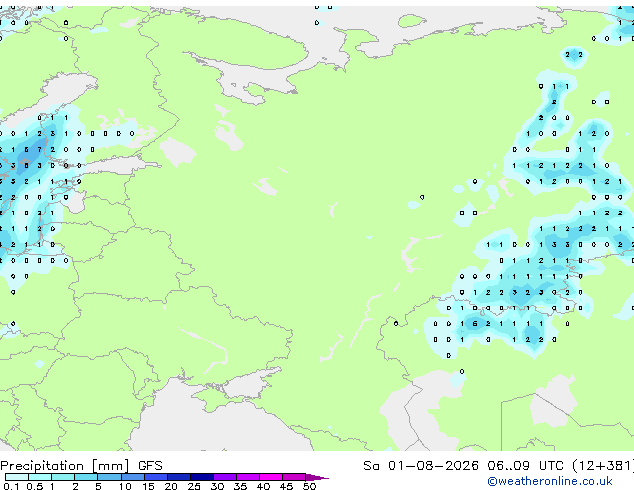Image resolution: width=634 pixels, height=490 pixels.
Task: Click legend label '25'
Action: pyautogui.click(x=194, y=486)
